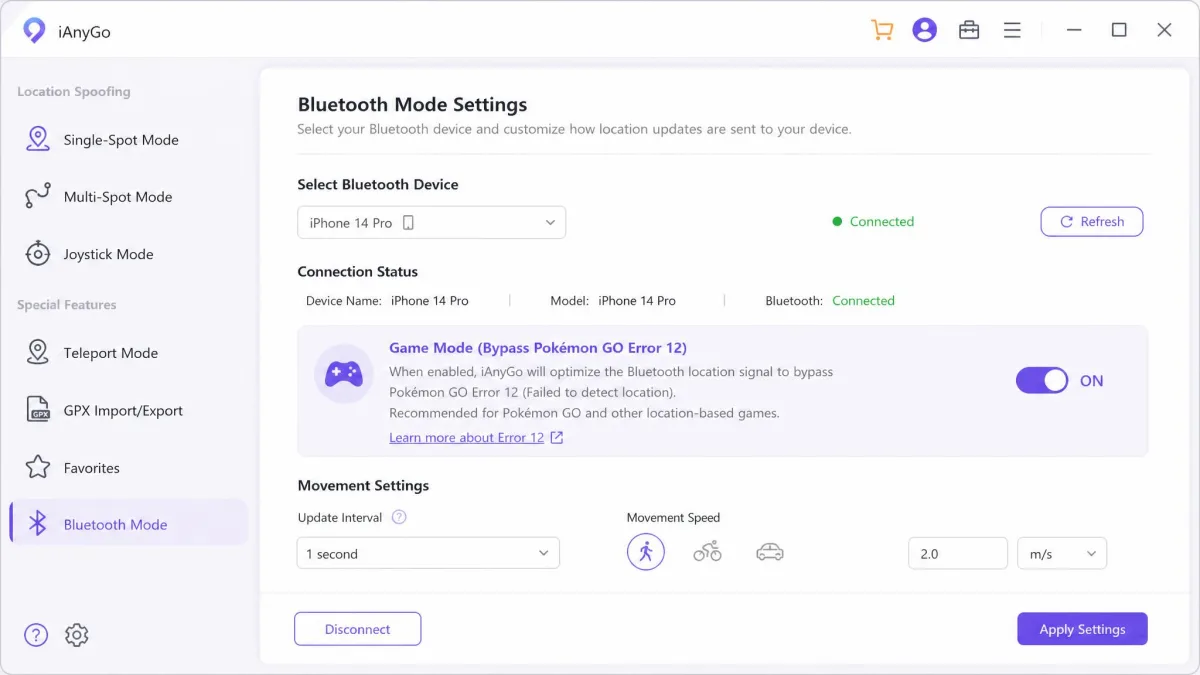Click the Single-Spot Mode pin icon
The width and height of the screenshot is (1200, 675).
38,140
